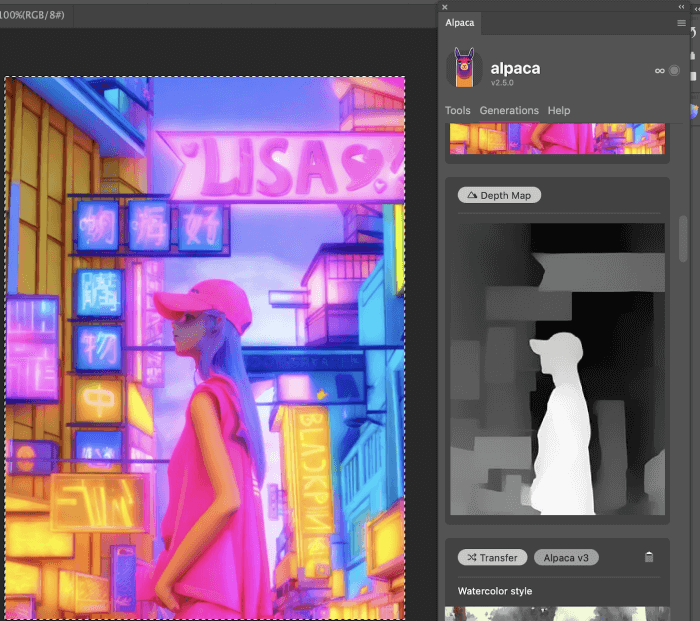Screen dimensions: 700x621
Task: Switch to the Alpaca panel tab
Action: 460,22
